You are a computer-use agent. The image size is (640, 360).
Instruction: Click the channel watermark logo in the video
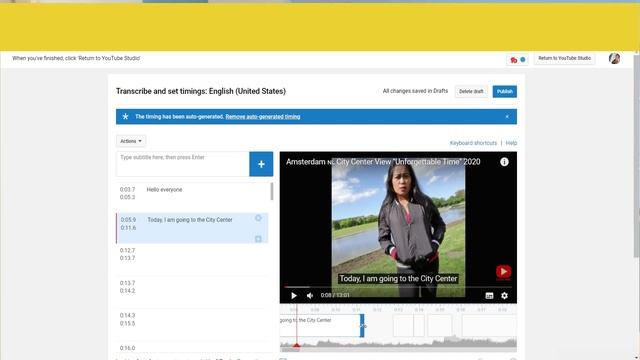503,272
